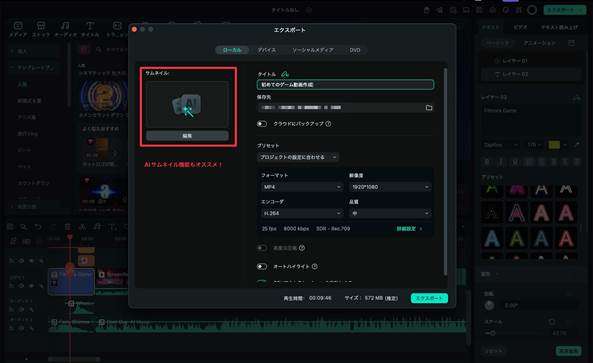Click the 保存先 save path field
Image resolution: width=593 pixels, height=363 pixels.
(339, 108)
